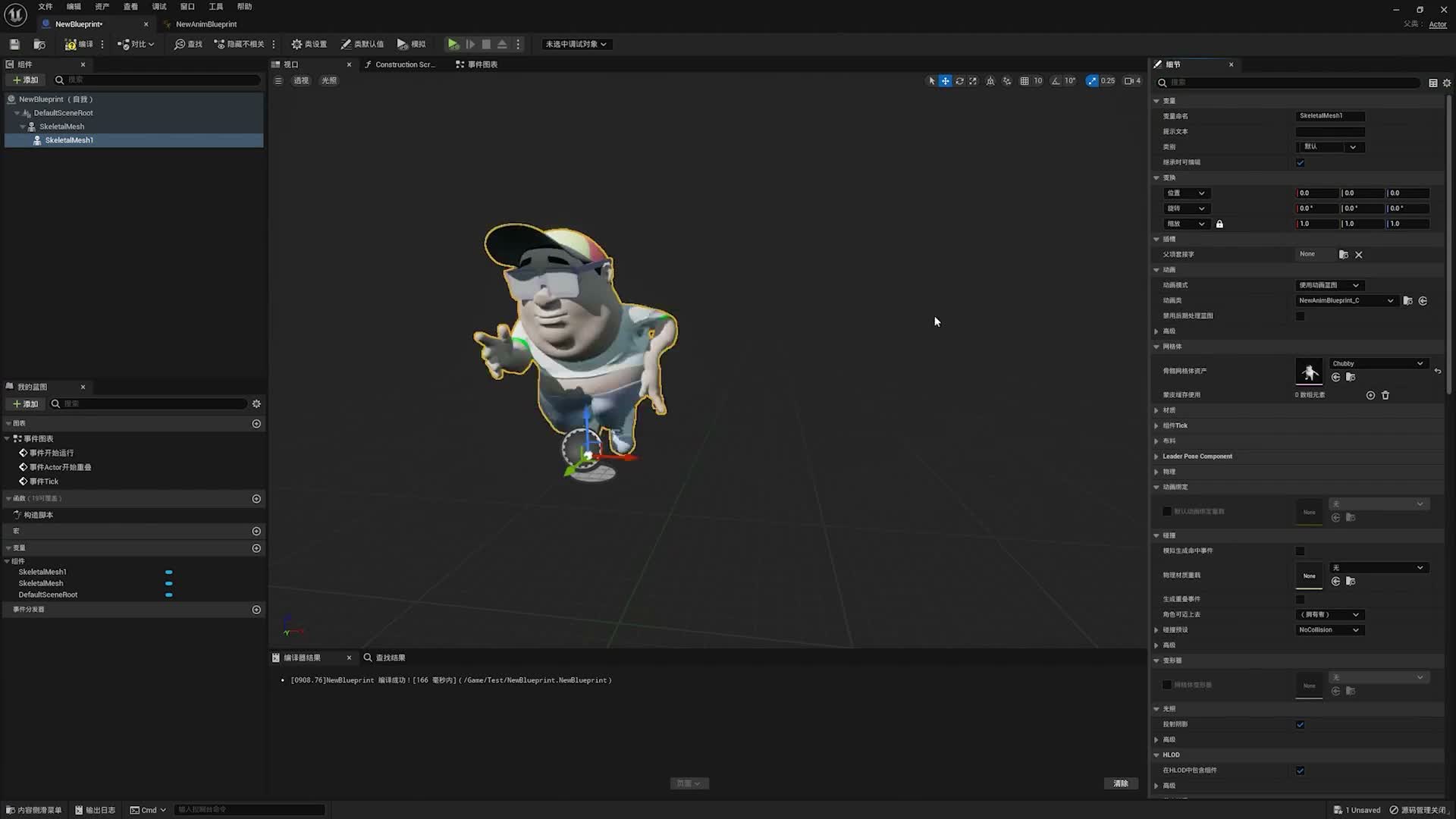The width and height of the screenshot is (1456, 819).
Task: Select the scale gizmo tool in viewport
Action: tap(973, 80)
